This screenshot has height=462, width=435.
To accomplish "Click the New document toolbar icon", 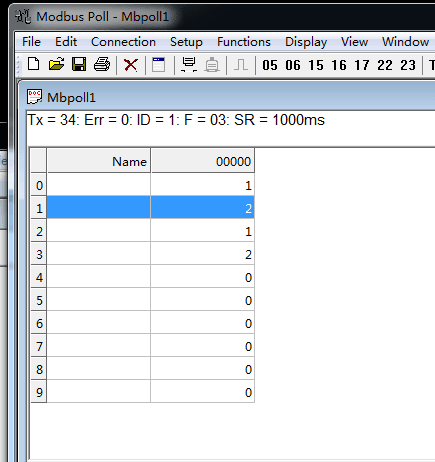I will [x=33, y=64].
